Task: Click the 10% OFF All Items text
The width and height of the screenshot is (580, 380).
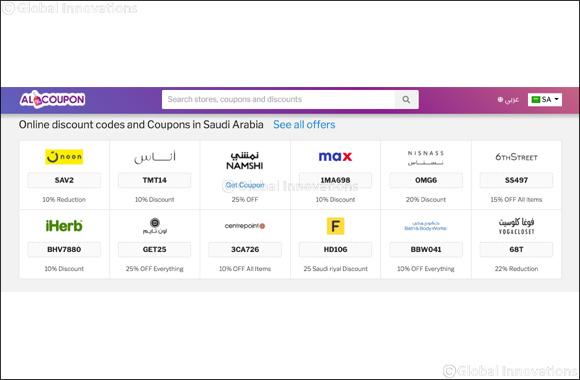Action: [245, 269]
